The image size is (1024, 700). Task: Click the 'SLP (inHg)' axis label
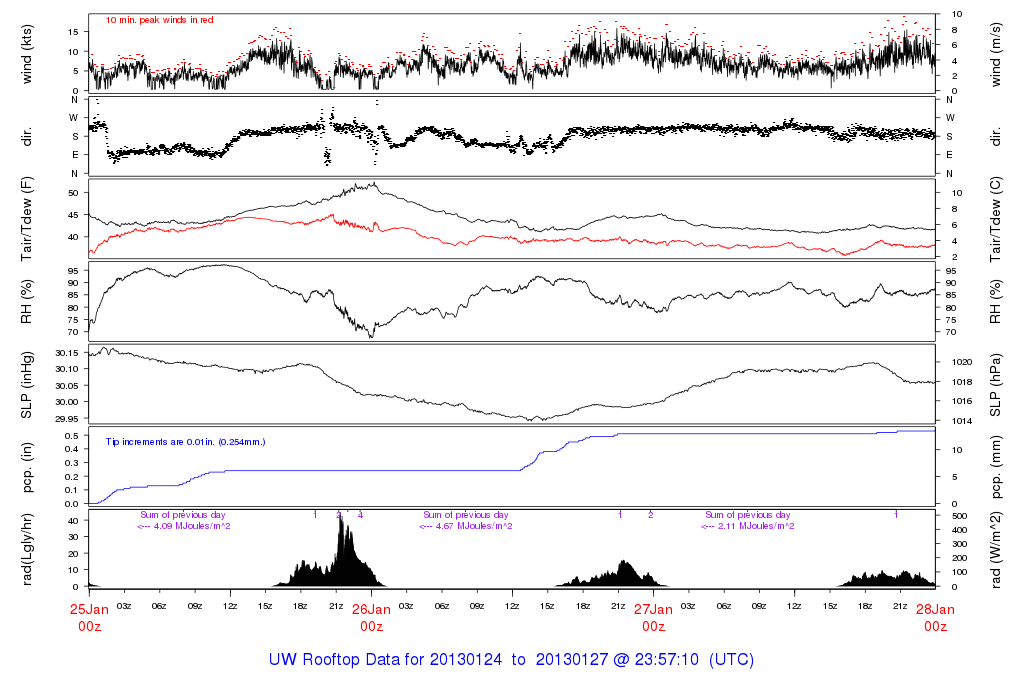click(26, 385)
